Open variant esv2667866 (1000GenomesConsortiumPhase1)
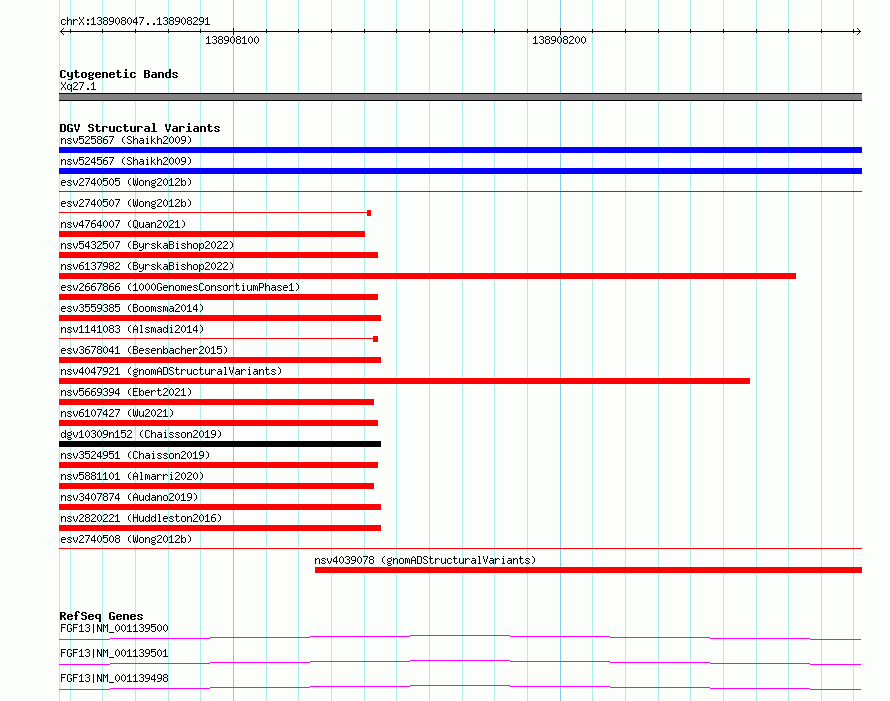This screenshot has height=701, width=890. 180,287
